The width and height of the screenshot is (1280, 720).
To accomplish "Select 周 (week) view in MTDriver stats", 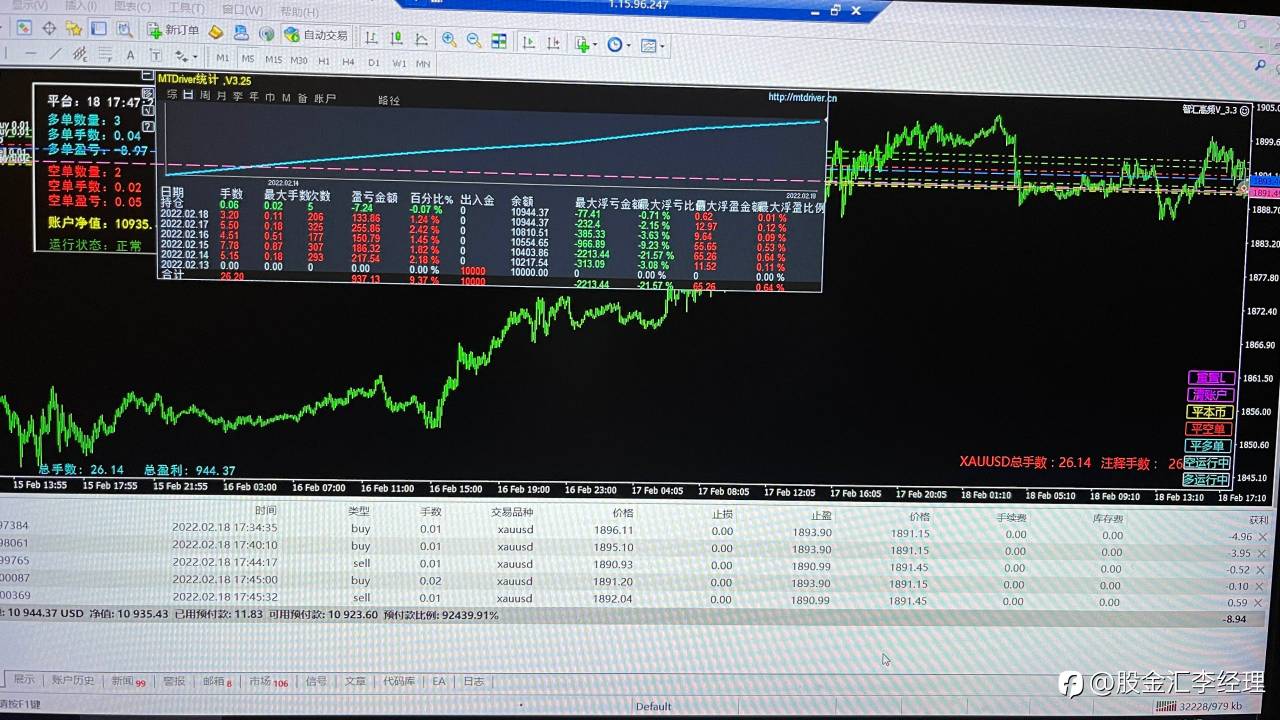I will [x=205, y=96].
